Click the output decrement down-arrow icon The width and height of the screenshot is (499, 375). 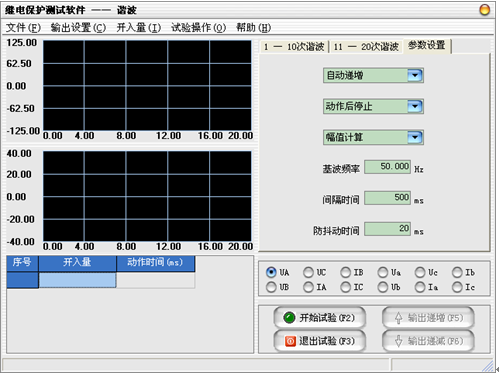pyautogui.click(x=398, y=341)
